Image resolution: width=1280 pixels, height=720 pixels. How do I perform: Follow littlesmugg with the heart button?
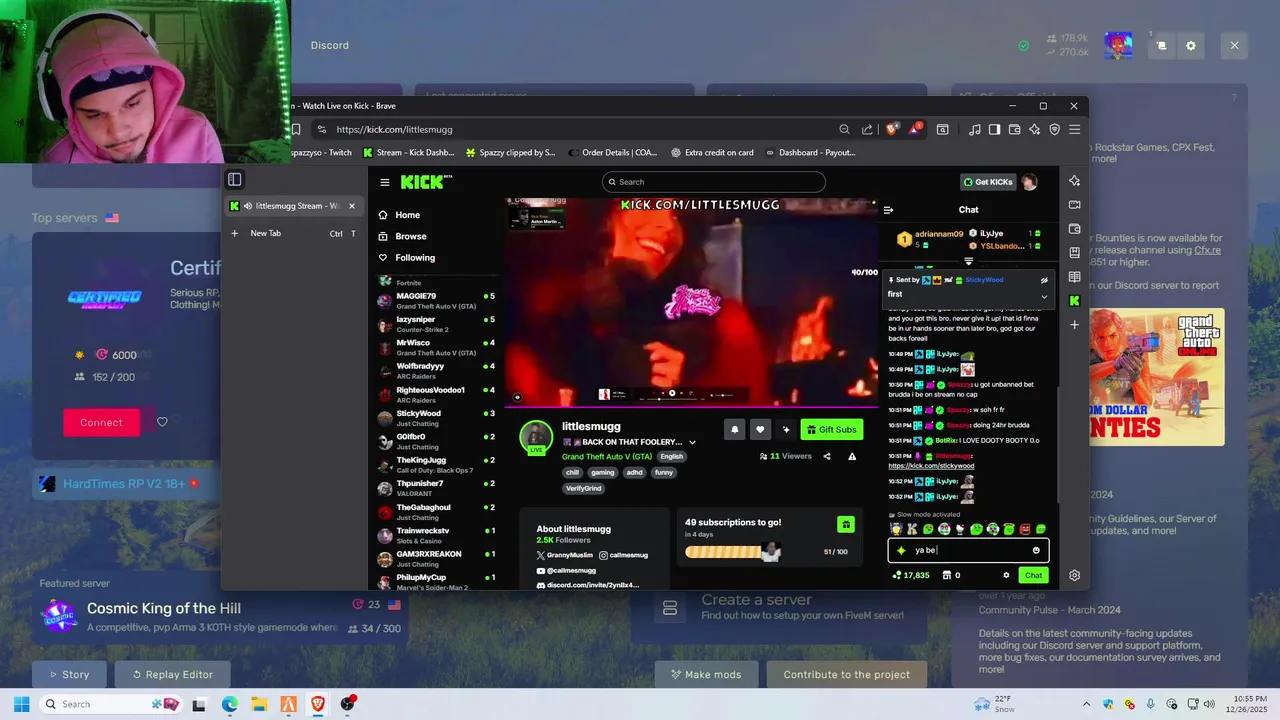pyautogui.click(x=760, y=429)
